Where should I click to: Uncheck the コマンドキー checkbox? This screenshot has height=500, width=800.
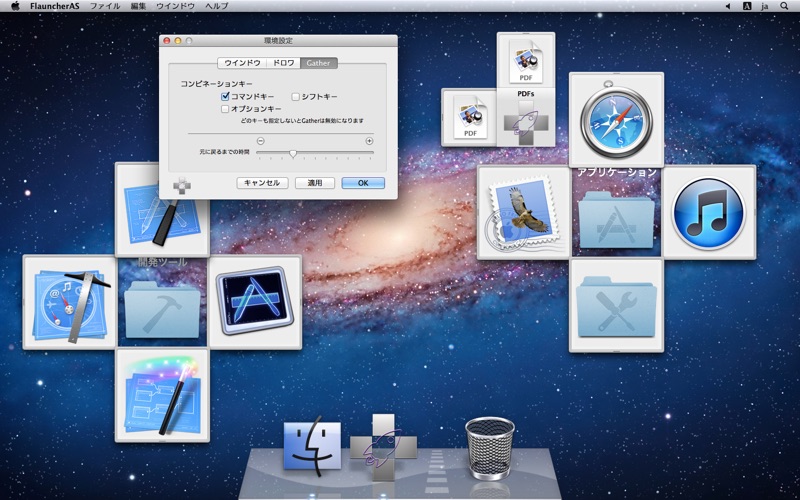(x=225, y=96)
